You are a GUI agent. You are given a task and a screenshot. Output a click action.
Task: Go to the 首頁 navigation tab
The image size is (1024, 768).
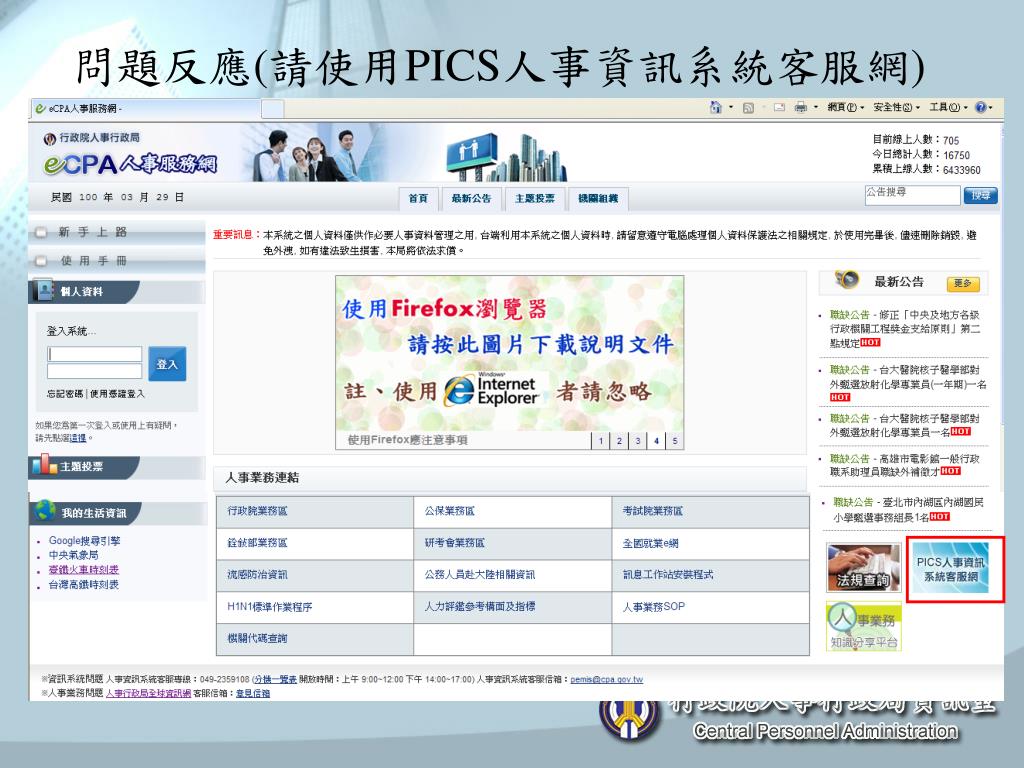418,199
